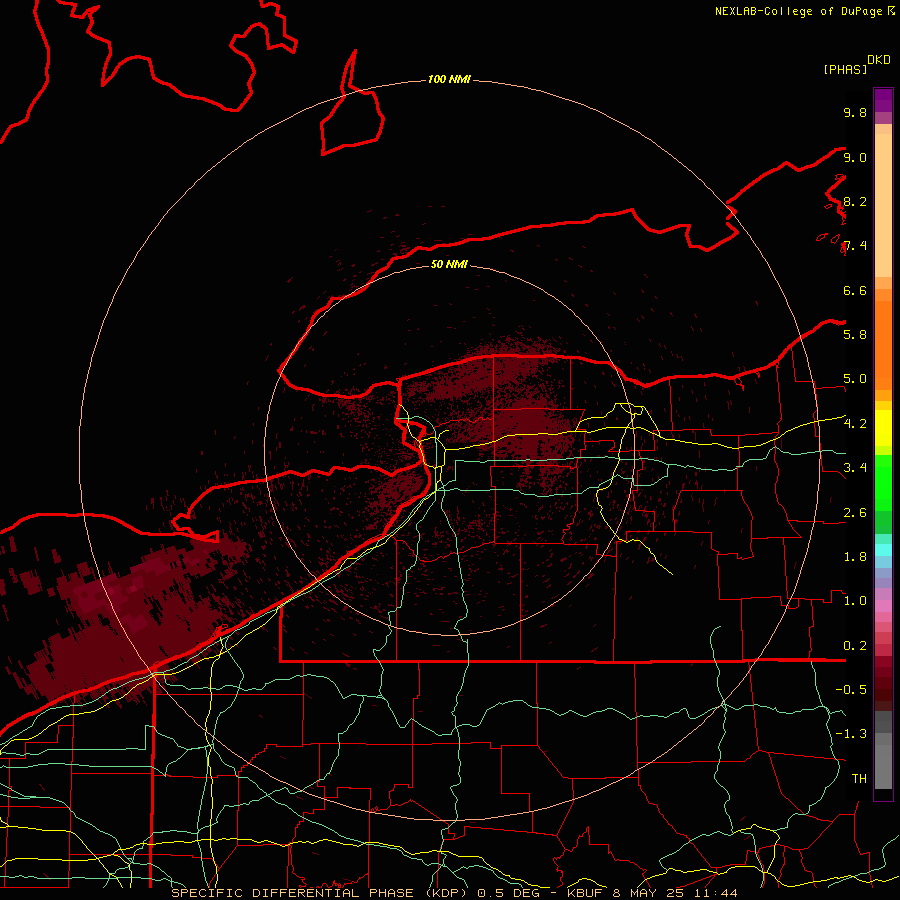The width and height of the screenshot is (900, 900).
Task: Click the DKD legend unit label
Action: [879, 60]
